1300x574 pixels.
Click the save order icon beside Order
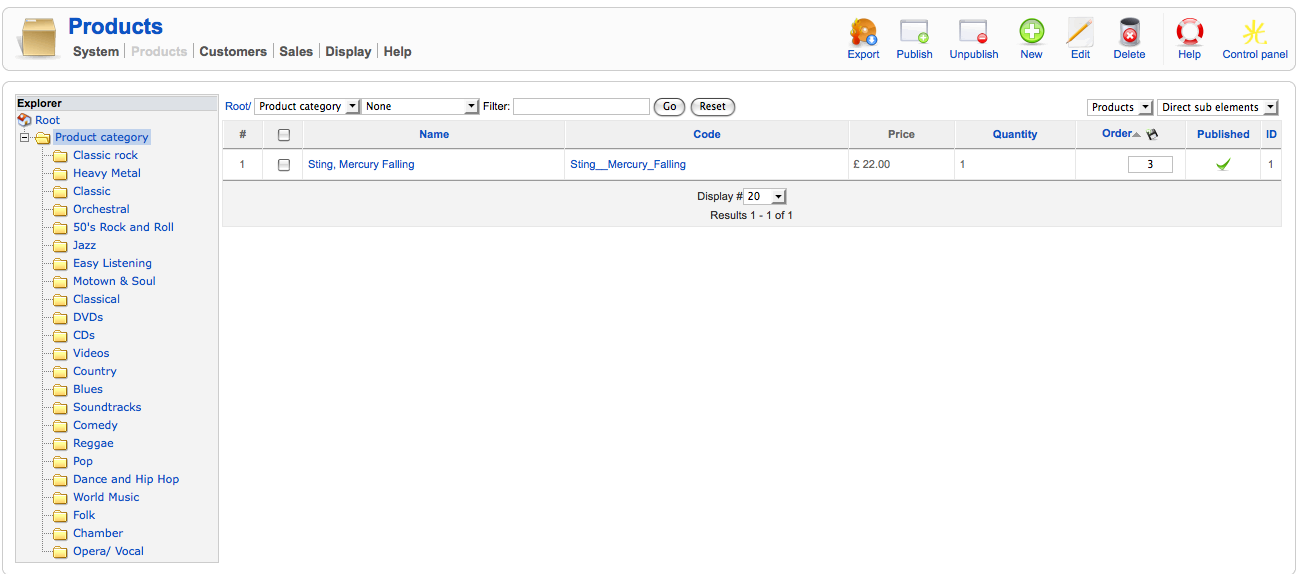[1152, 134]
